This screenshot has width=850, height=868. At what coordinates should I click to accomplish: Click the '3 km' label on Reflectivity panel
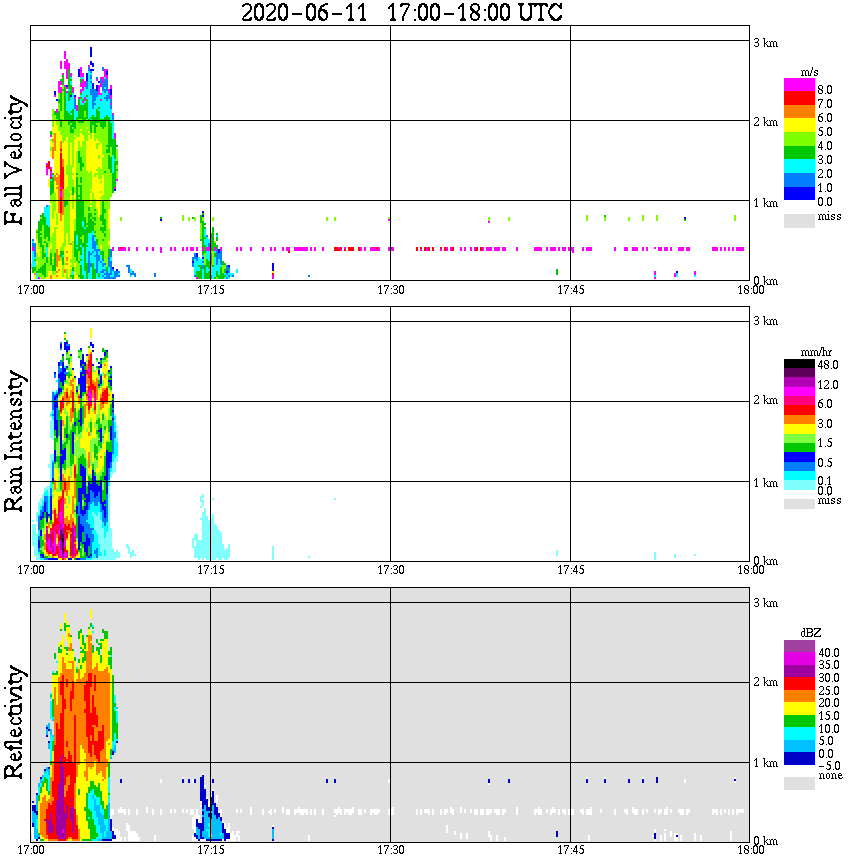[x=765, y=603]
